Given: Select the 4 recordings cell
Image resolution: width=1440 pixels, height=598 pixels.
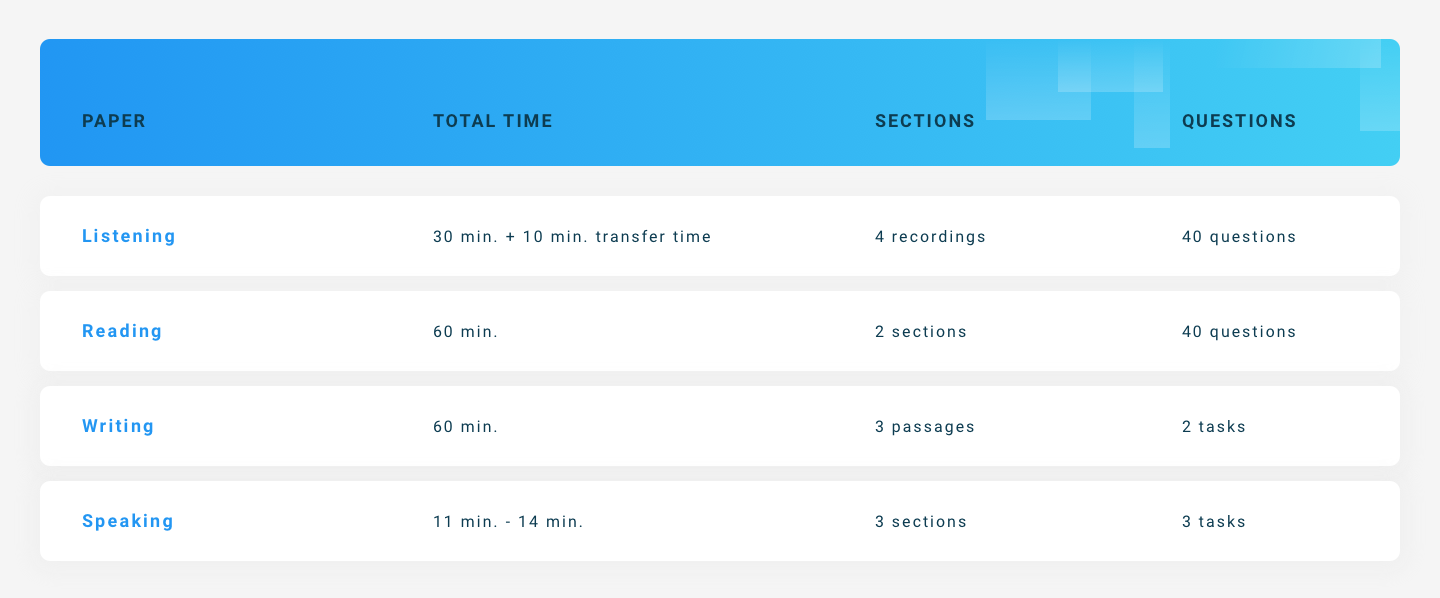Looking at the screenshot, I should (930, 237).
